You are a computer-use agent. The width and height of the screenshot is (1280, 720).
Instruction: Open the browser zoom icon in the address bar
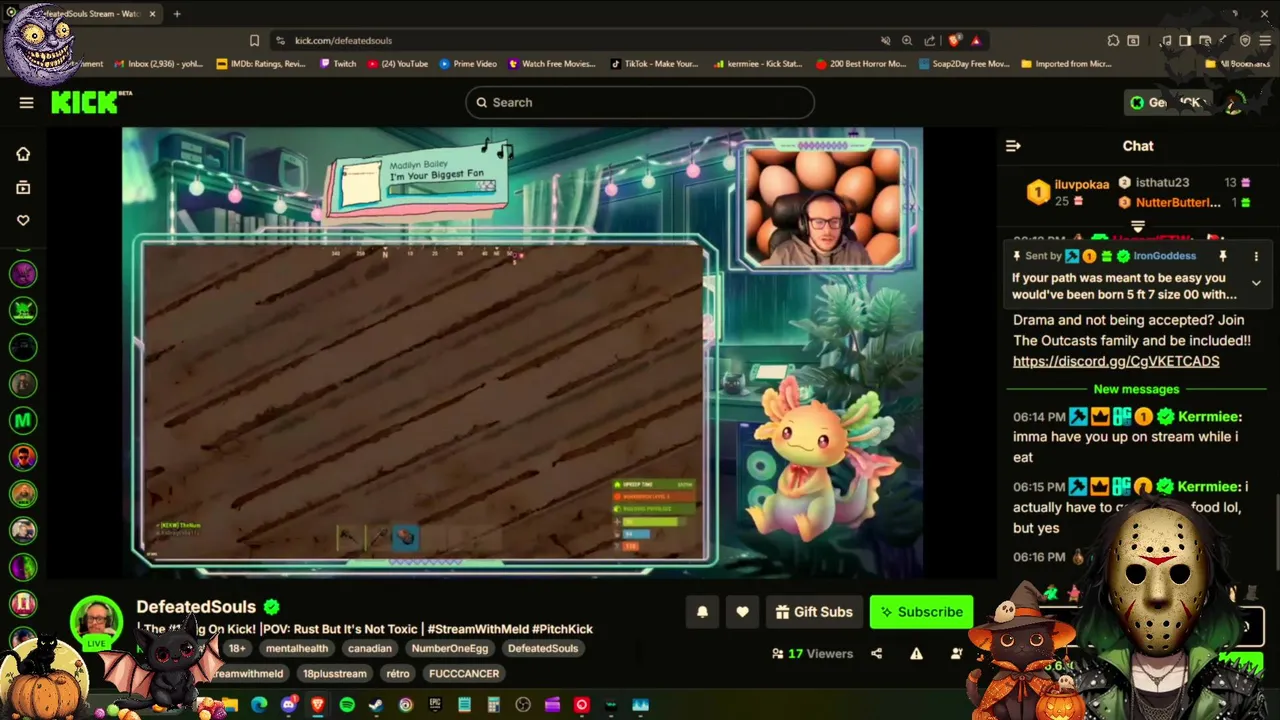point(907,41)
